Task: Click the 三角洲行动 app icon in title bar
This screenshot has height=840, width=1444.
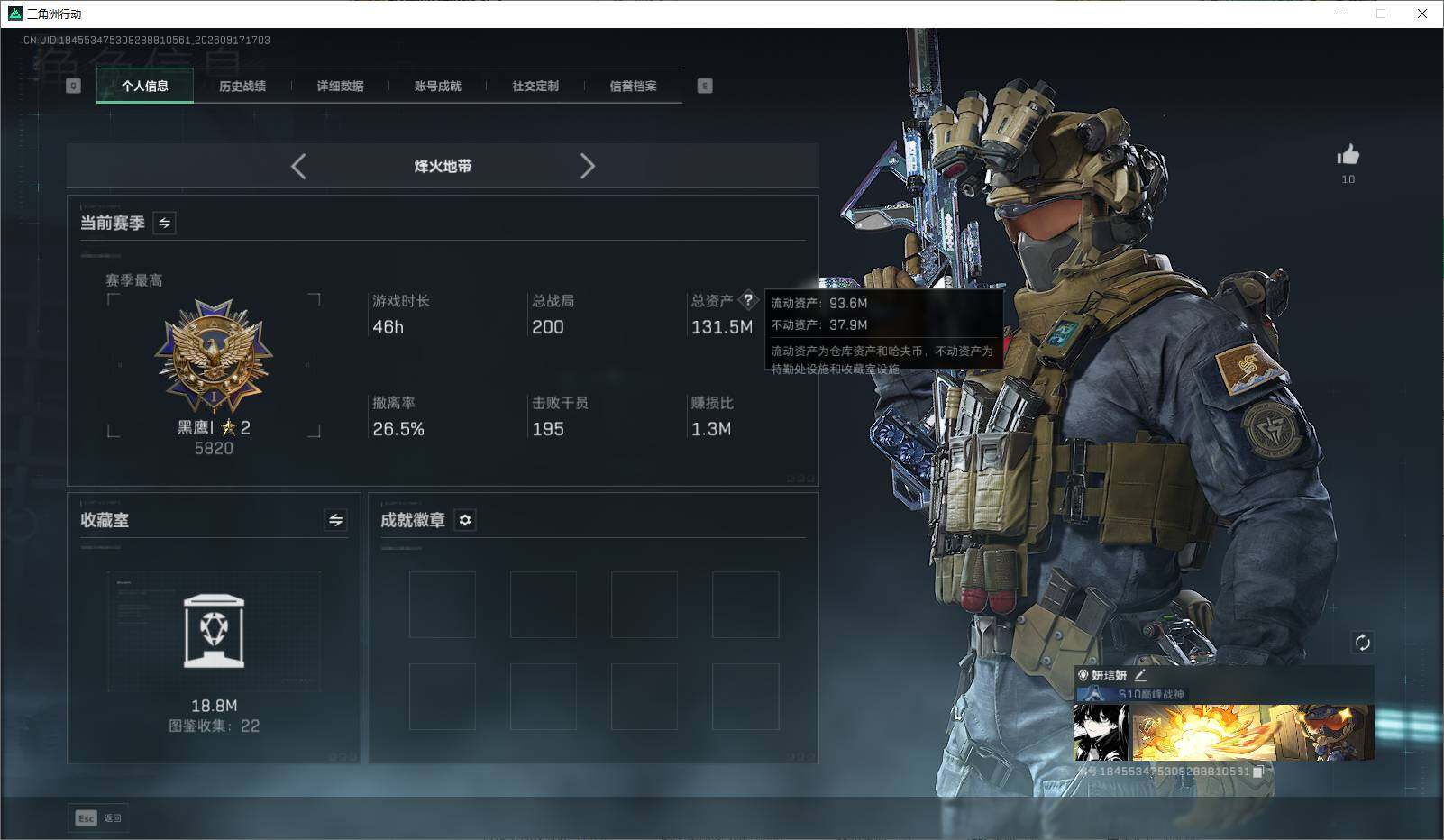Action: click(x=14, y=14)
